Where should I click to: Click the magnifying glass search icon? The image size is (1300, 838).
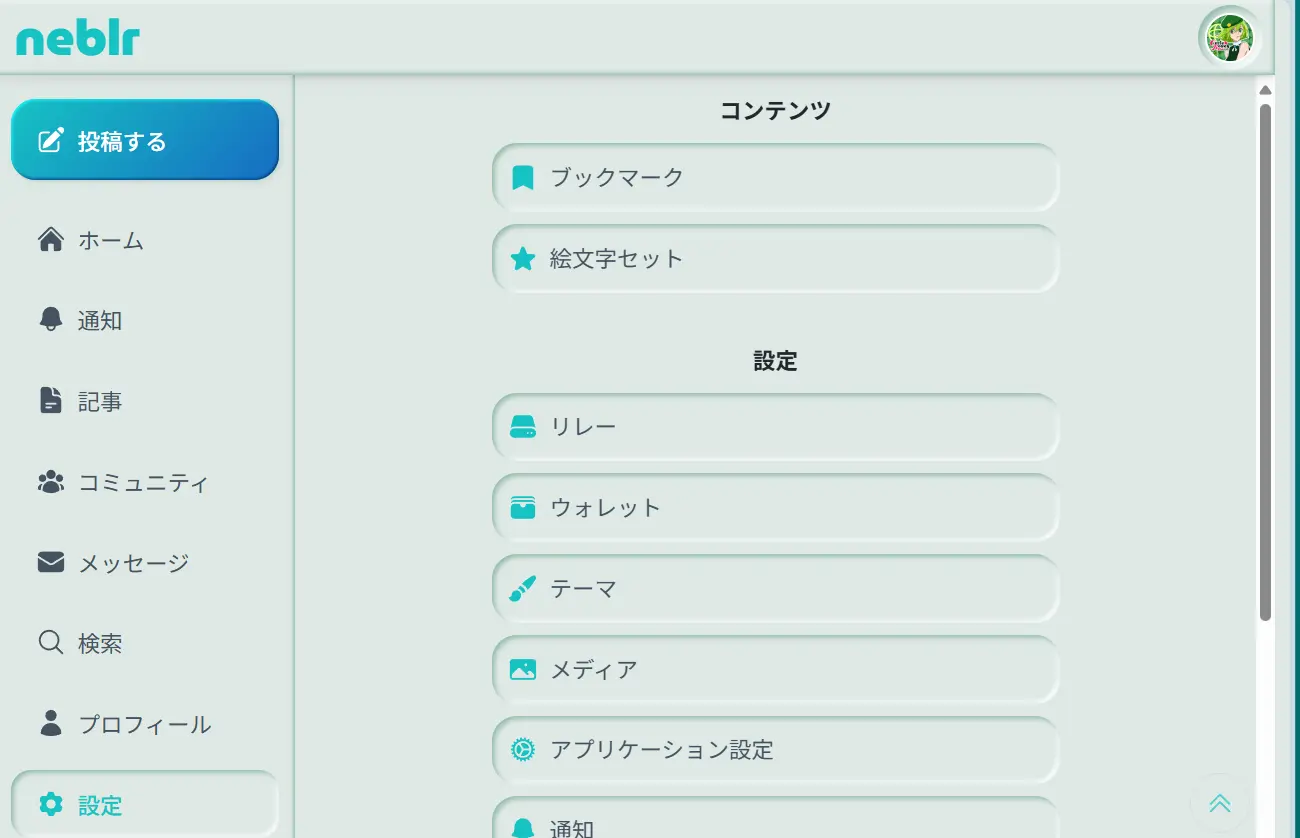point(50,642)
